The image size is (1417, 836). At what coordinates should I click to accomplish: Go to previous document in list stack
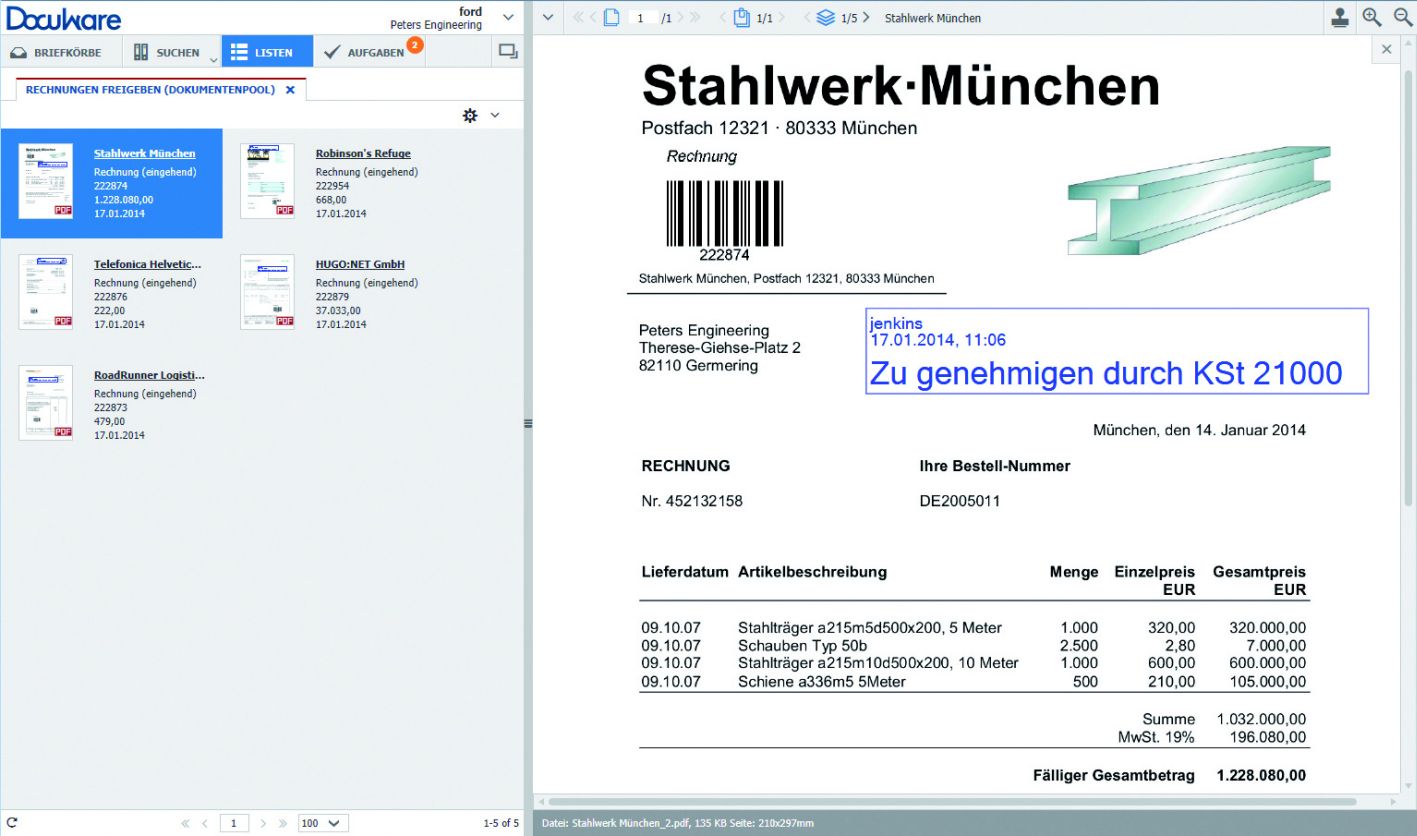tap(807, 17)
